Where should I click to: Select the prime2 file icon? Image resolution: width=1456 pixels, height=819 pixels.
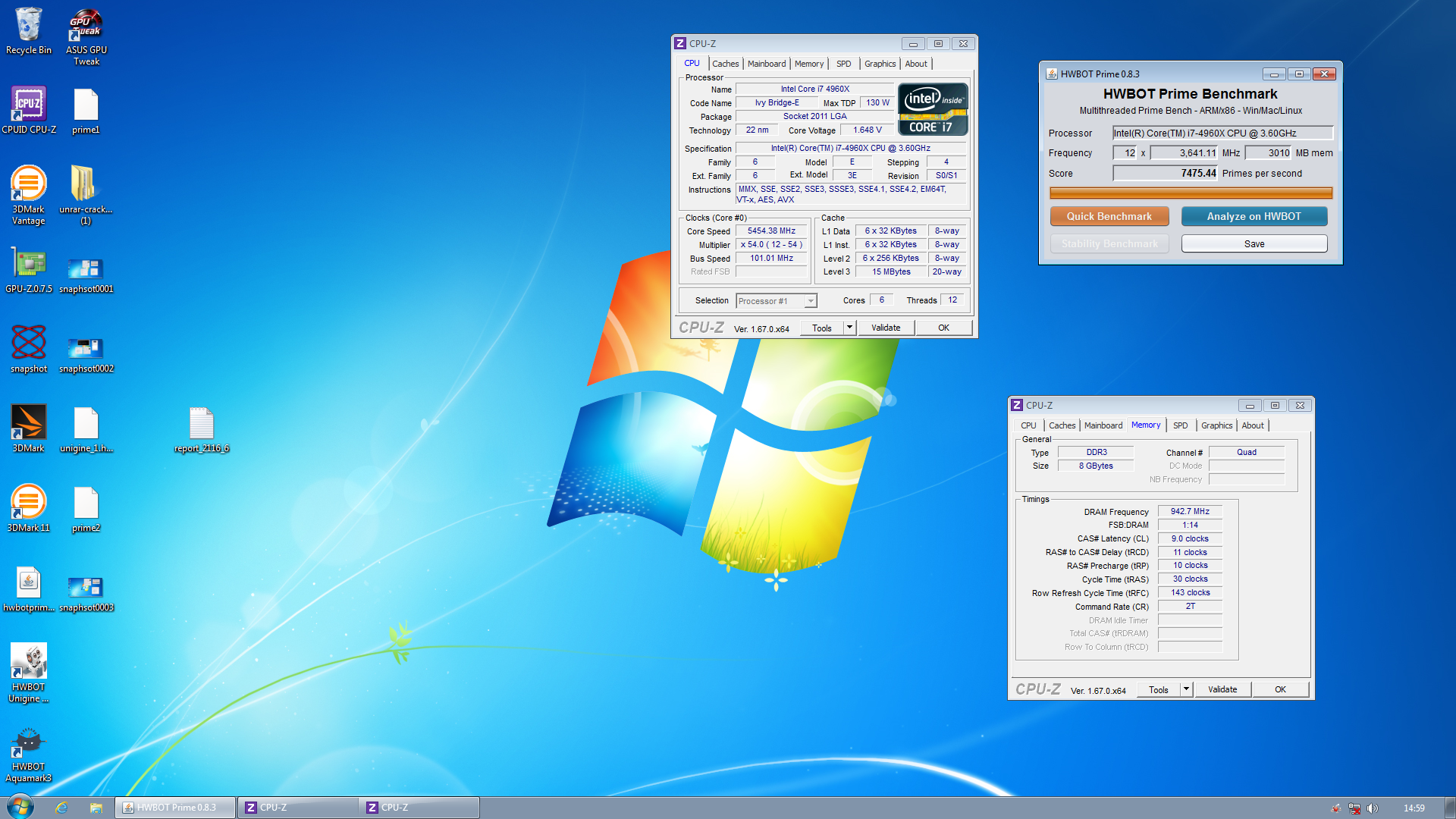[x=86, y=508]
